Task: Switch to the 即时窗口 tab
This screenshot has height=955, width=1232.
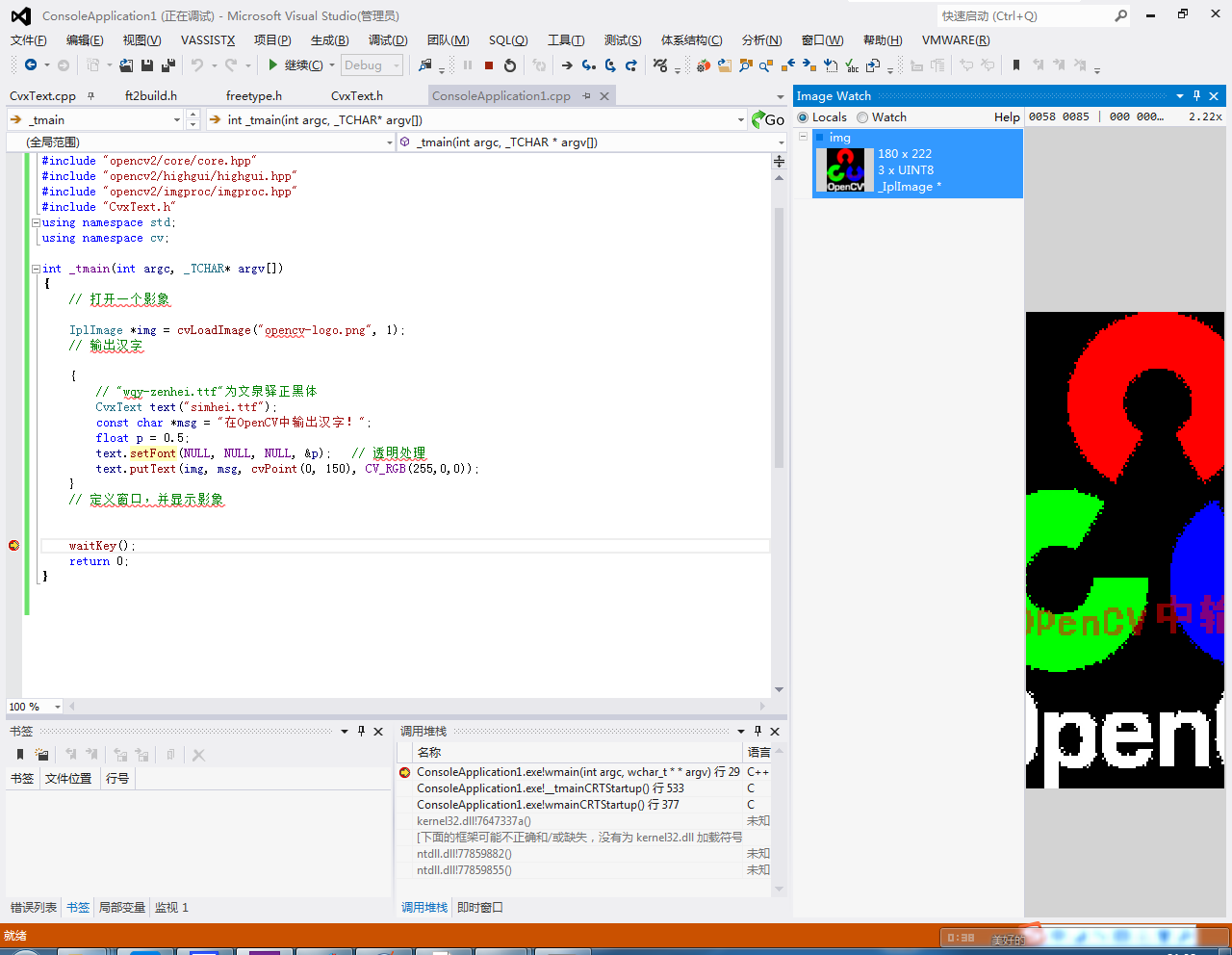Action: coord(480,907)
